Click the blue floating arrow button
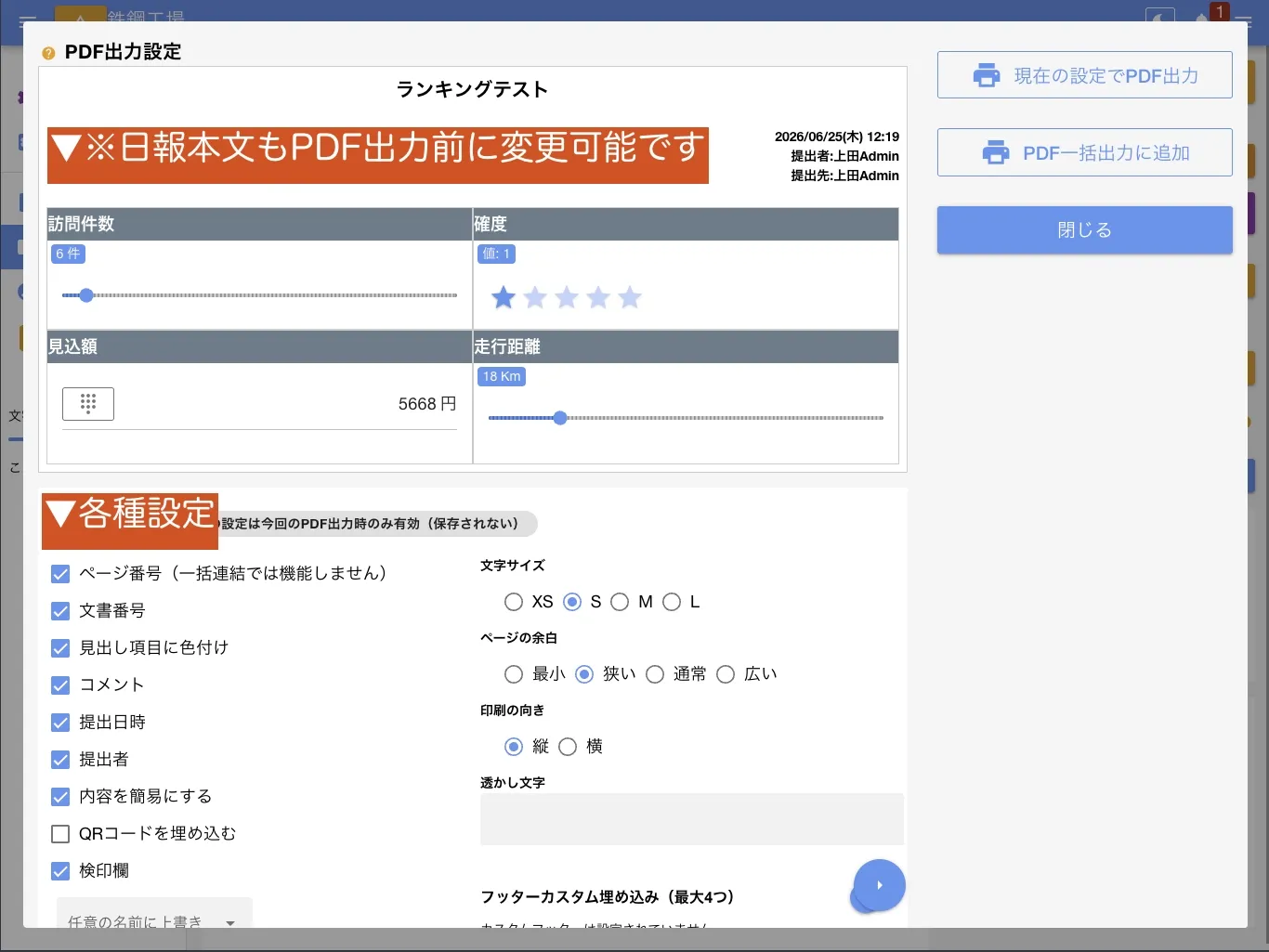This screenshot has width=1269, height=952. click(879, 885)
